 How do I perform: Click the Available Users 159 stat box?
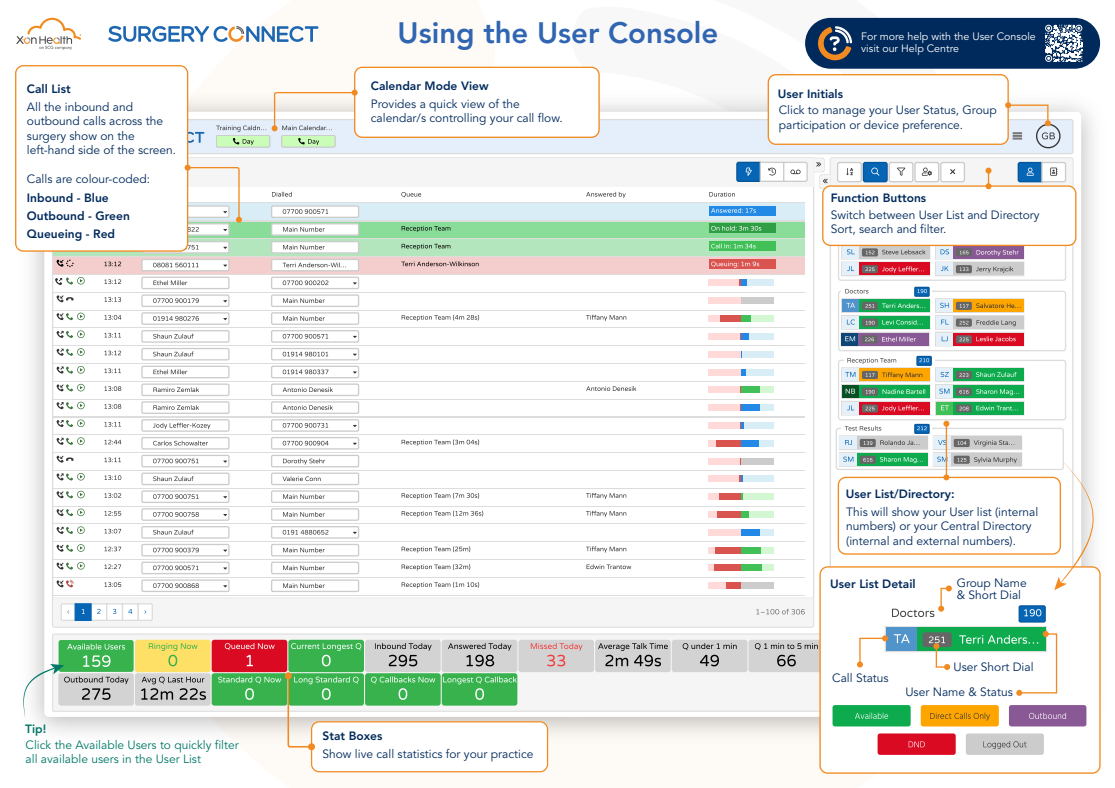coord(96,655)
